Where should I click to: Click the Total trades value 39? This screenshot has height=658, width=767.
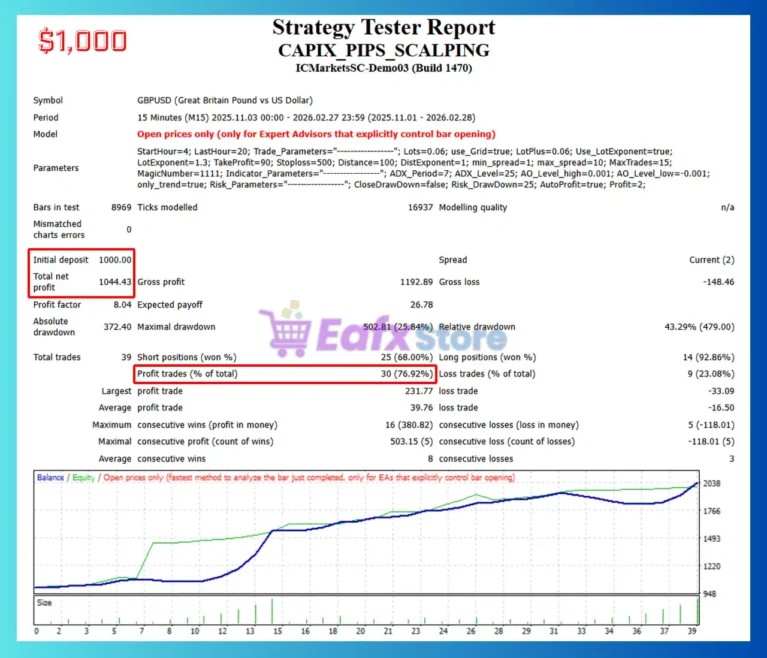(126, 357)
